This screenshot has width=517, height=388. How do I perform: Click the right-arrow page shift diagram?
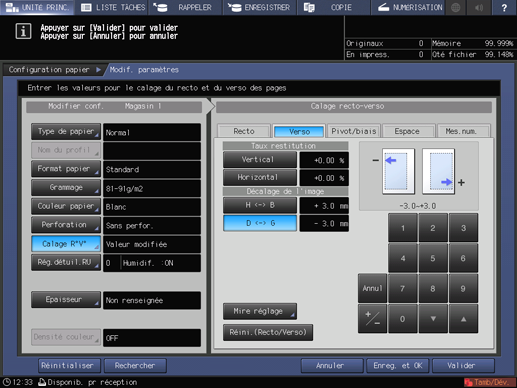click(x=438, y=171)
